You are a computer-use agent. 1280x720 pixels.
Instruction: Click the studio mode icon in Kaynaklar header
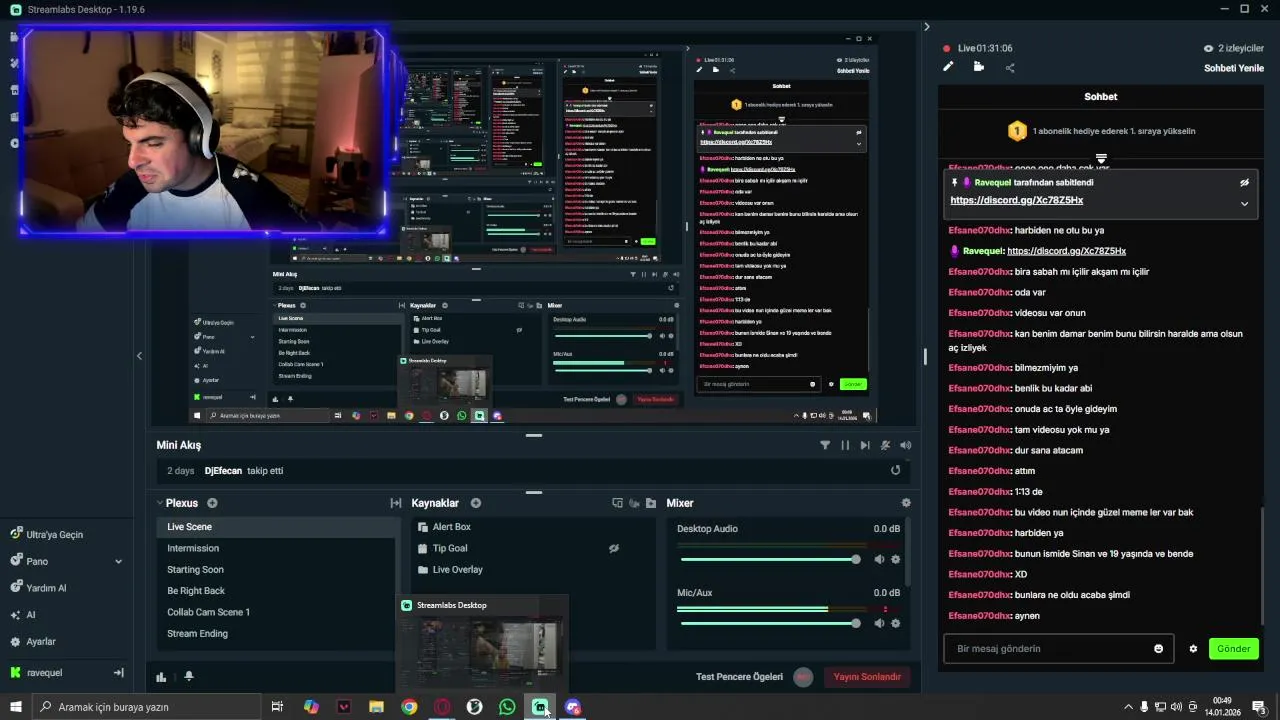click(617, 503)
